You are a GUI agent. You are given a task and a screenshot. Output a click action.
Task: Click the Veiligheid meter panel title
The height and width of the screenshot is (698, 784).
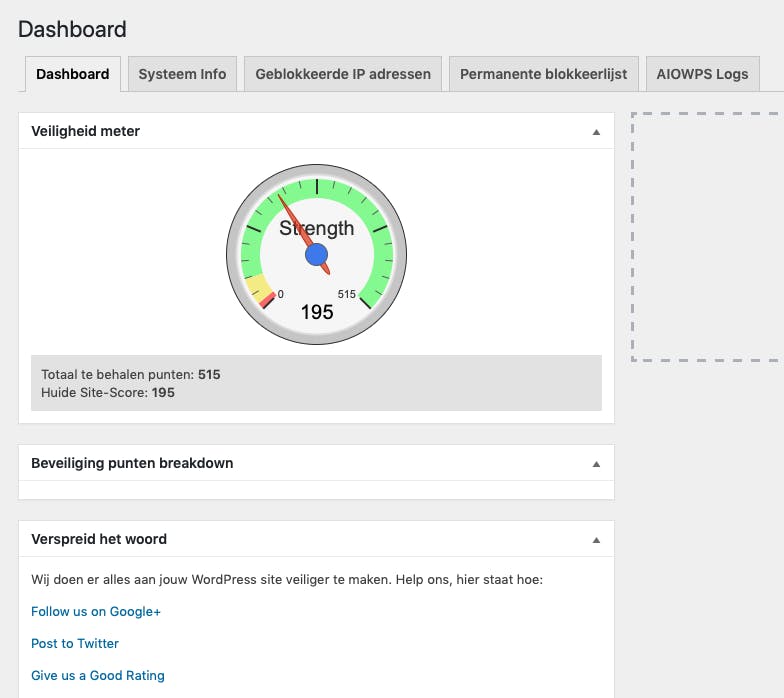click(x=86, y=131)
